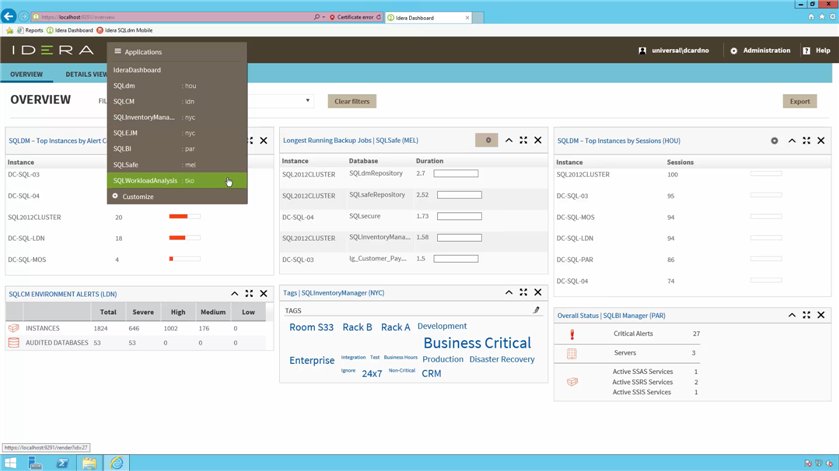Click the Instances row icon in SQLCM alerts

(14, 328)
